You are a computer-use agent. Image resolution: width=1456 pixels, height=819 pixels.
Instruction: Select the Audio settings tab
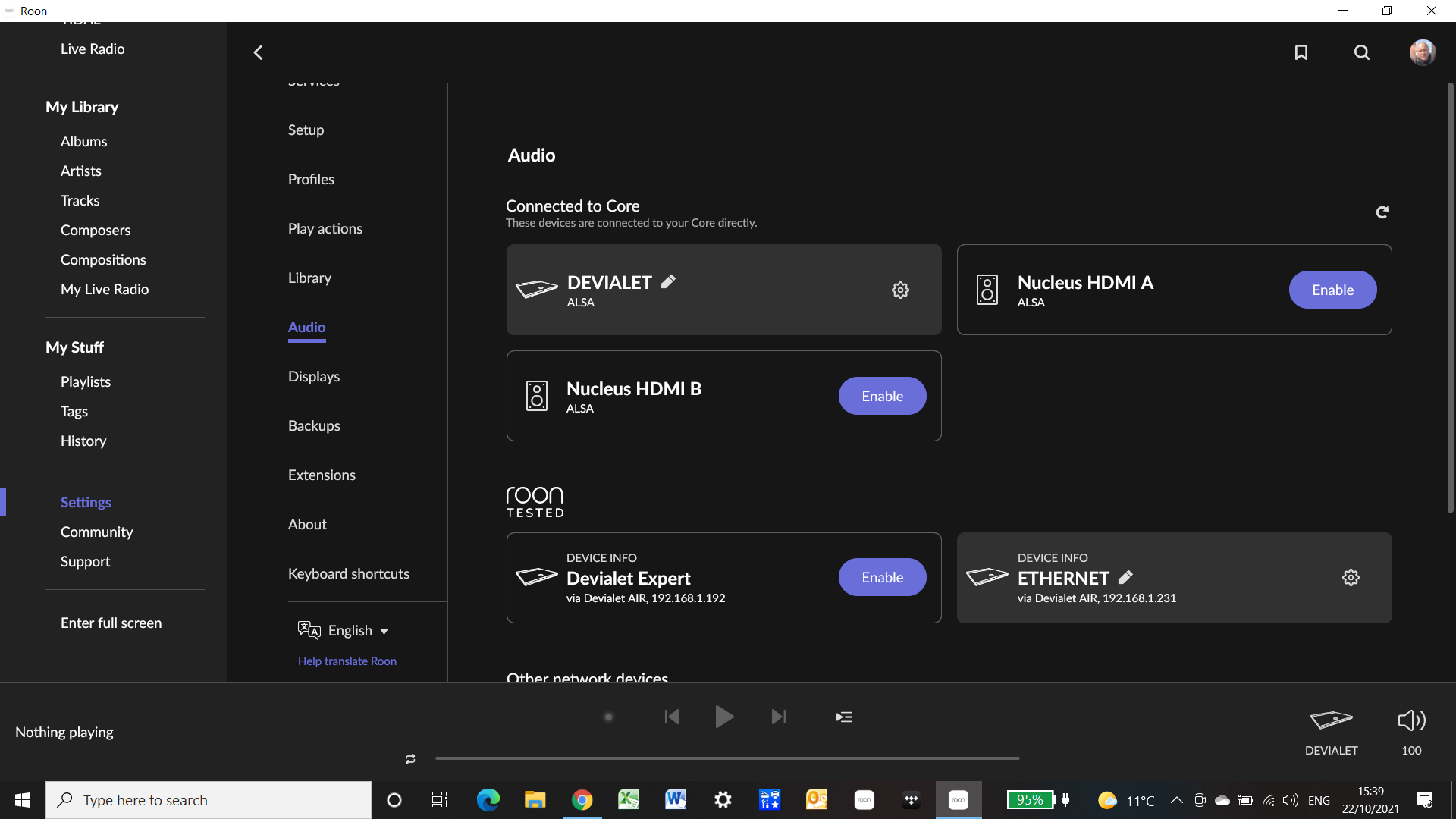point(306,327)
